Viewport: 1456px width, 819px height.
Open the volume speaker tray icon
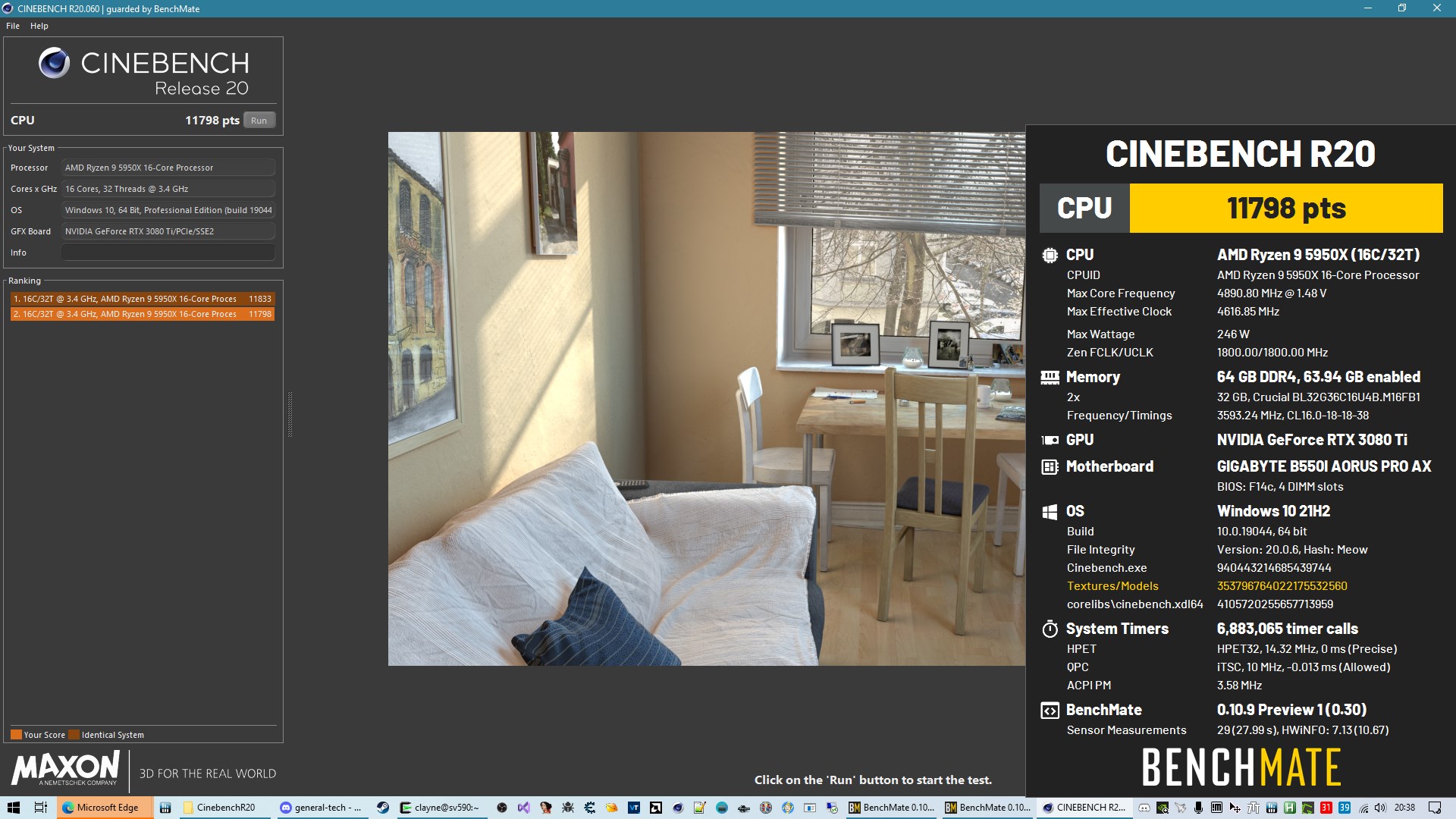[x=1380, y=808]
